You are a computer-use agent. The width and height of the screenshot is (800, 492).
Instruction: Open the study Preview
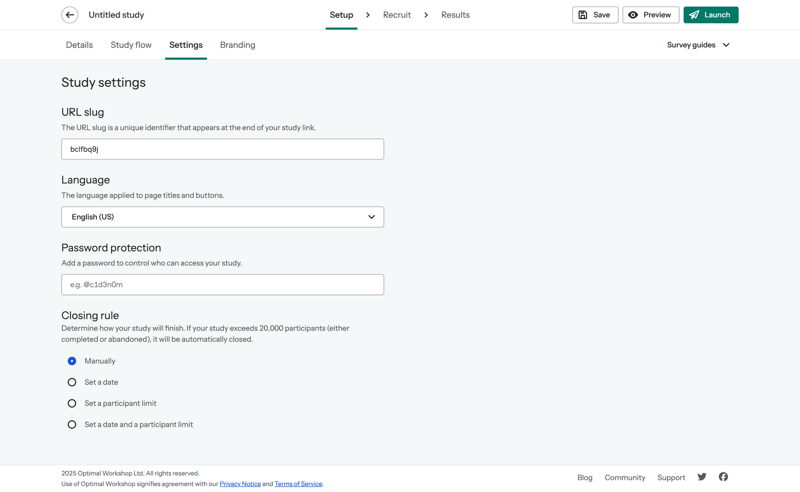click(650, 15)
